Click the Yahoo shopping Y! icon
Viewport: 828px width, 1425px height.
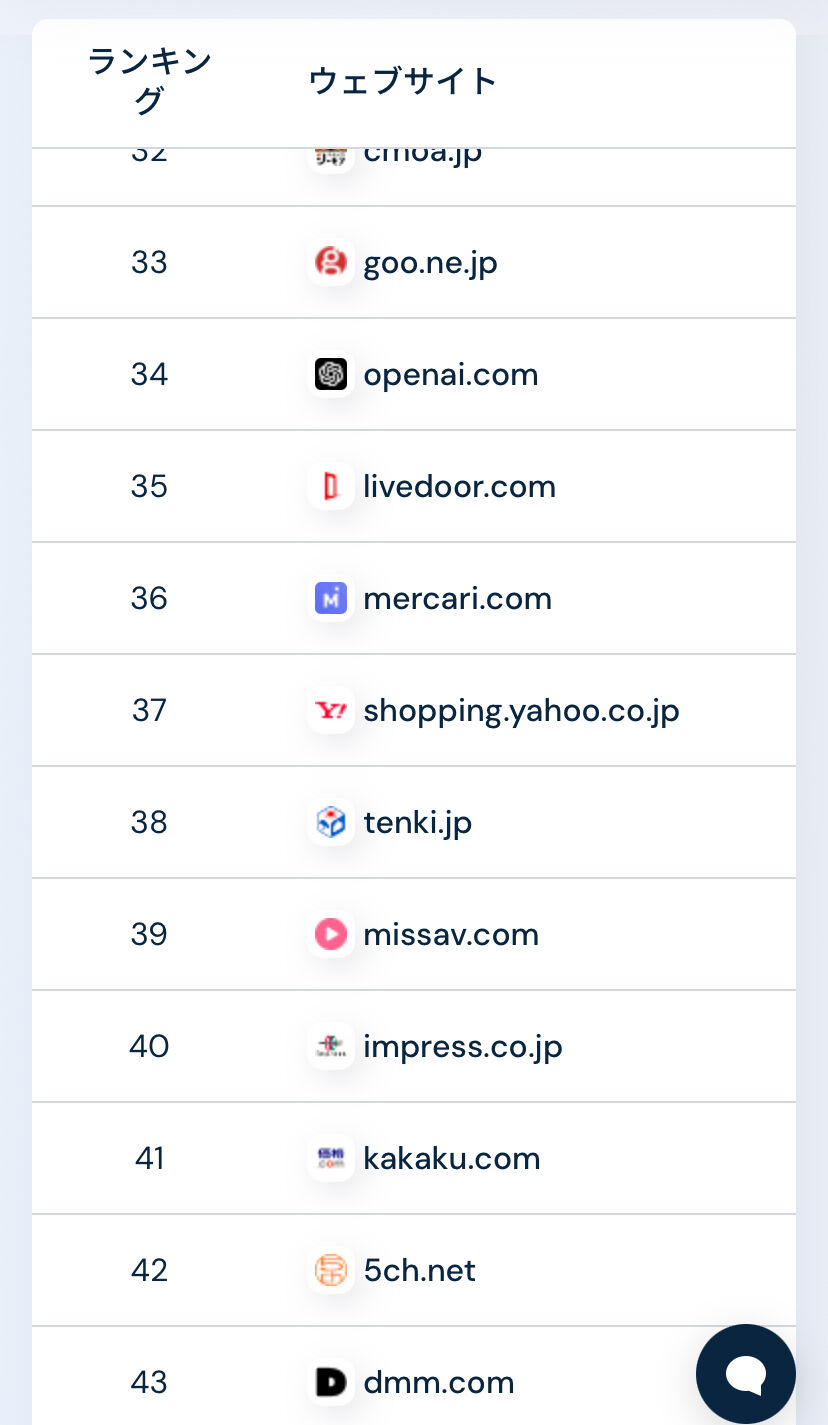tap(330, 711)
